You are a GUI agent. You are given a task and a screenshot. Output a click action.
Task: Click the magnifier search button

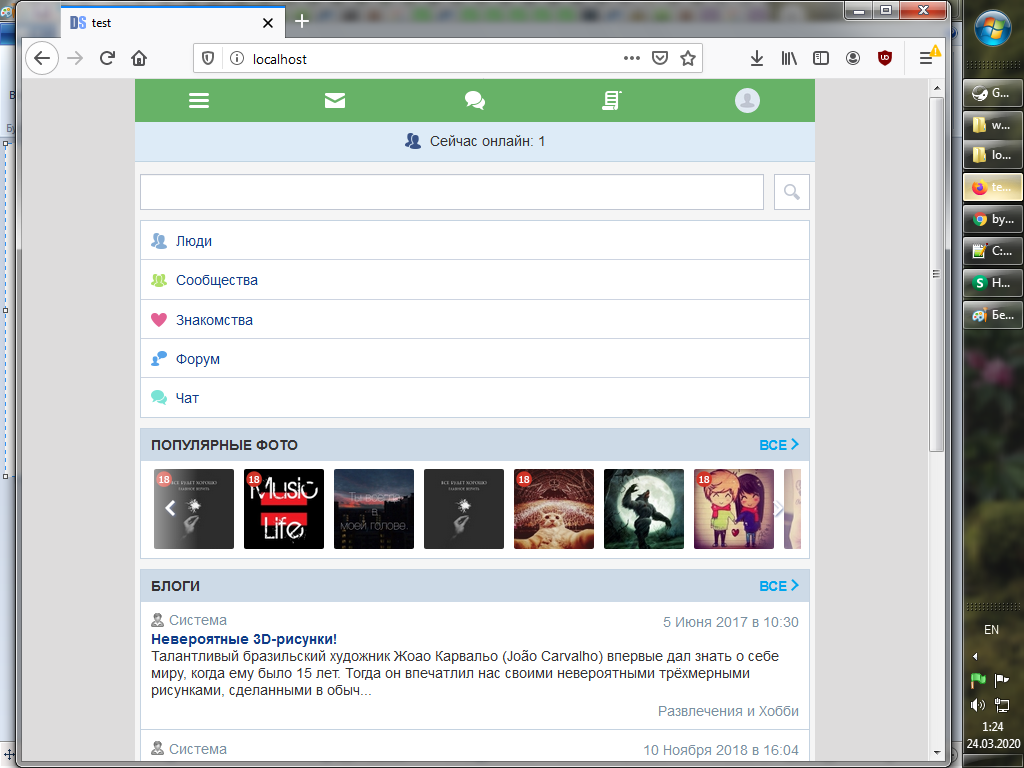792,192
